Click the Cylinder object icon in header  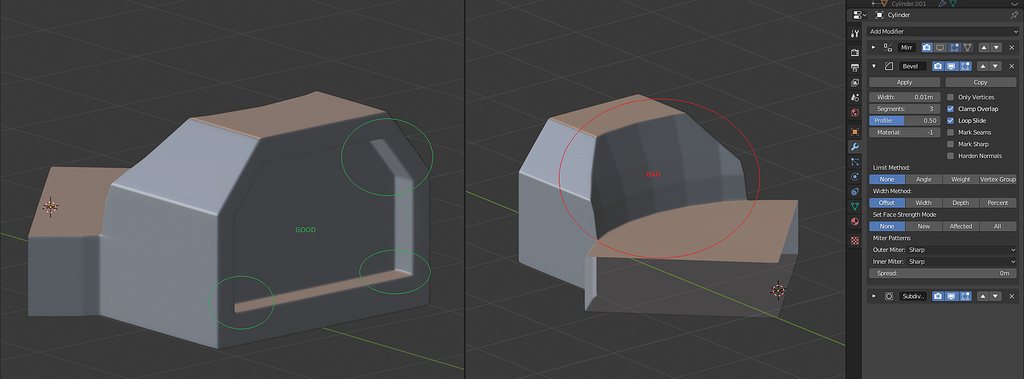879,15
